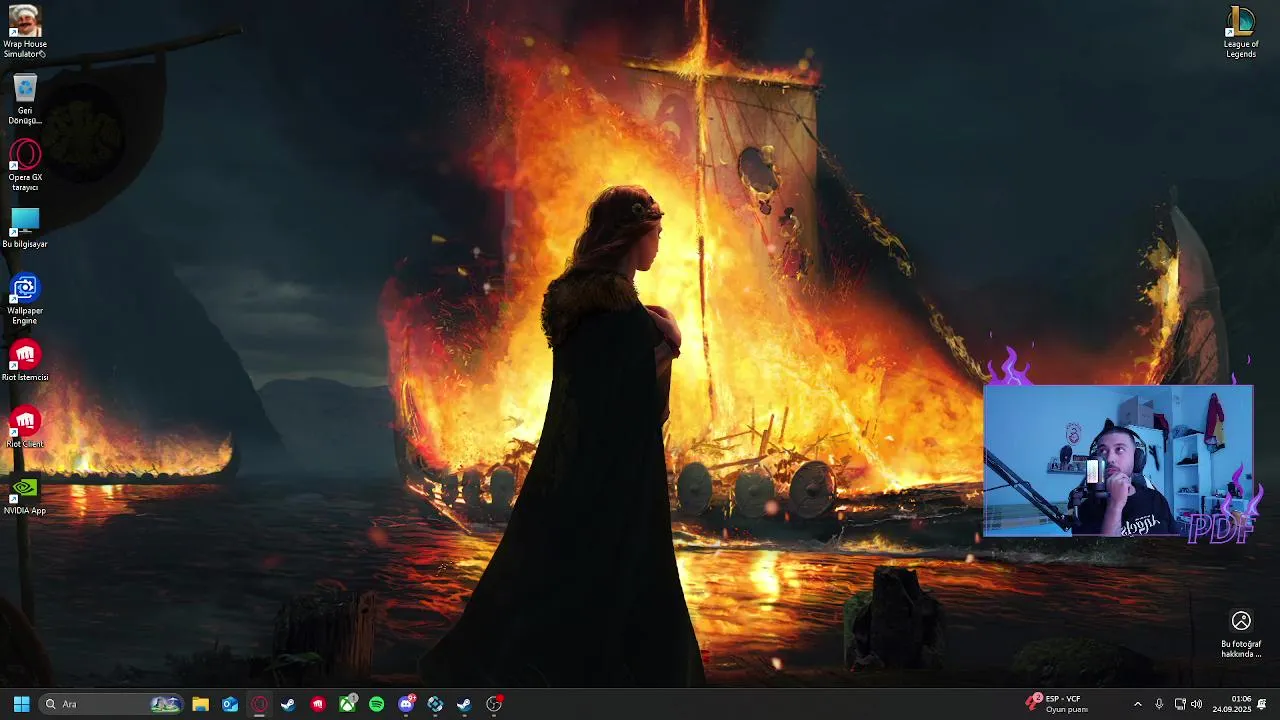This screenshot has width=1280, height=720.
Task: Open the notification bell in system tray
Action: pos(1262,704)
